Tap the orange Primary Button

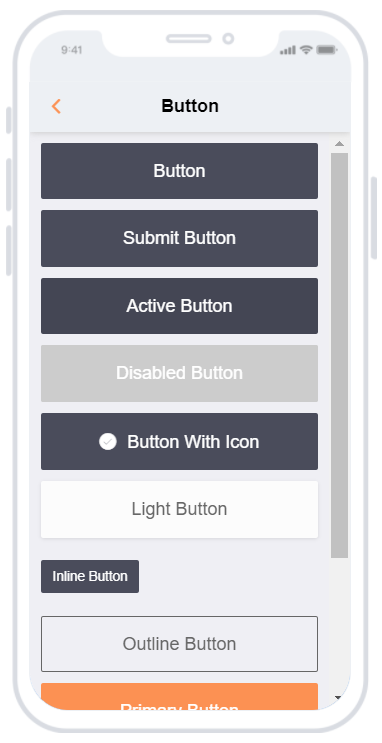[179, 697]
